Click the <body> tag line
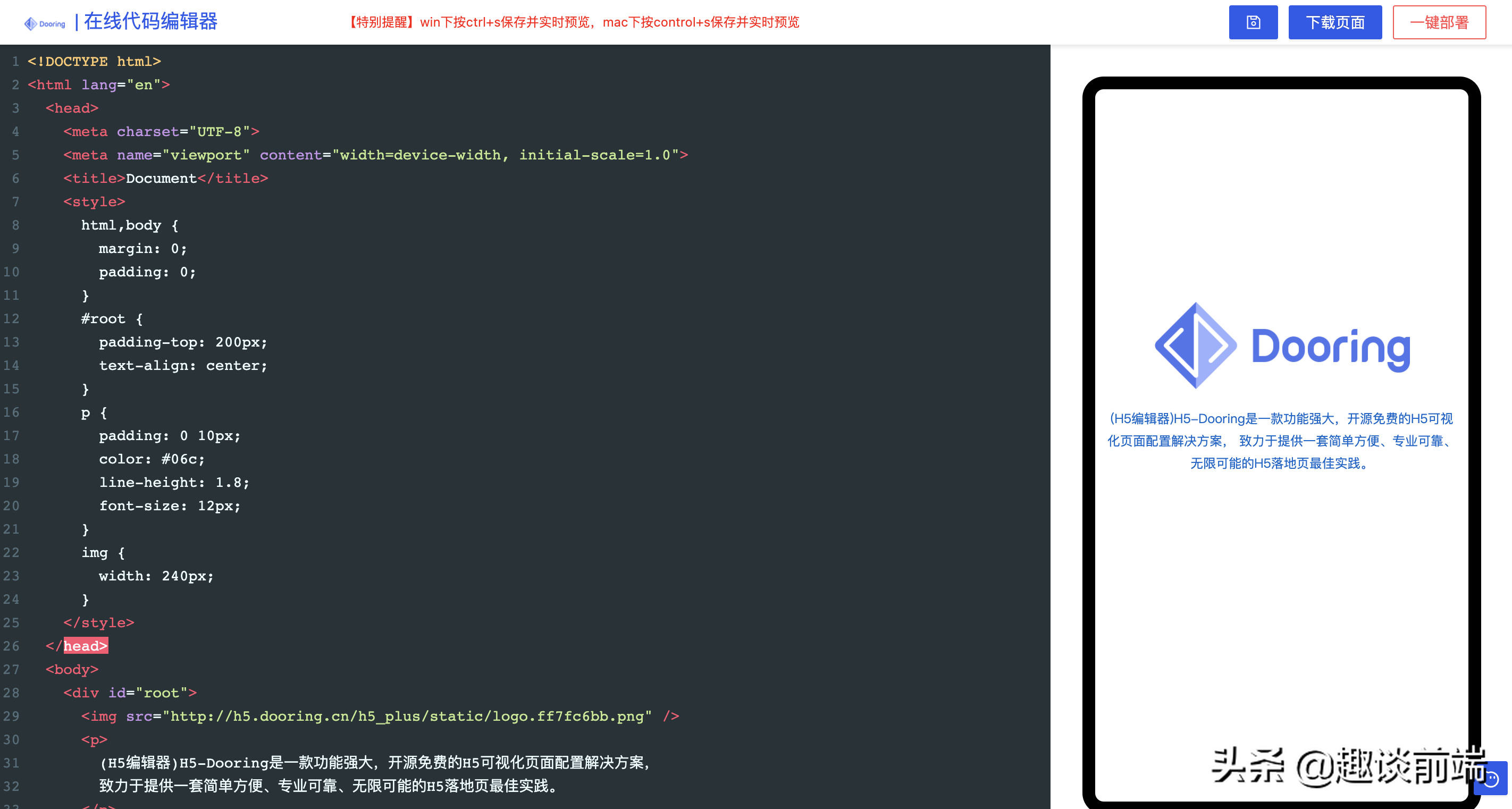Screen dimensions: 1512x809 tap(72, 669)
